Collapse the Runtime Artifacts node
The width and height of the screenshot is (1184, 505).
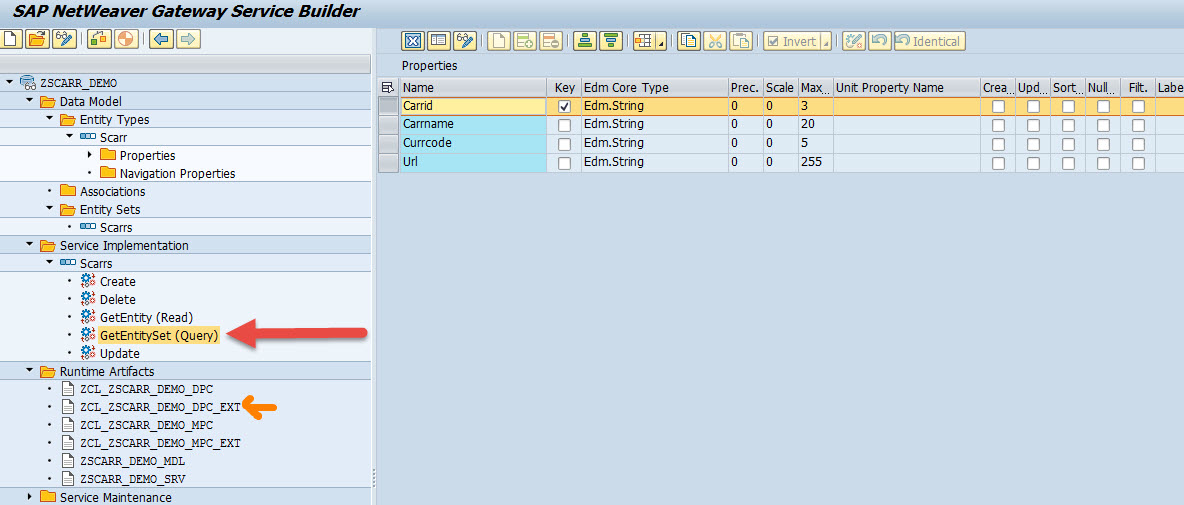(x=29, y=371)
